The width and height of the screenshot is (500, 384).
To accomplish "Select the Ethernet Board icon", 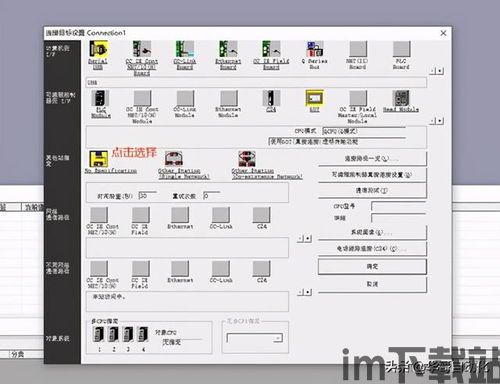I will (x=228, y=49).
